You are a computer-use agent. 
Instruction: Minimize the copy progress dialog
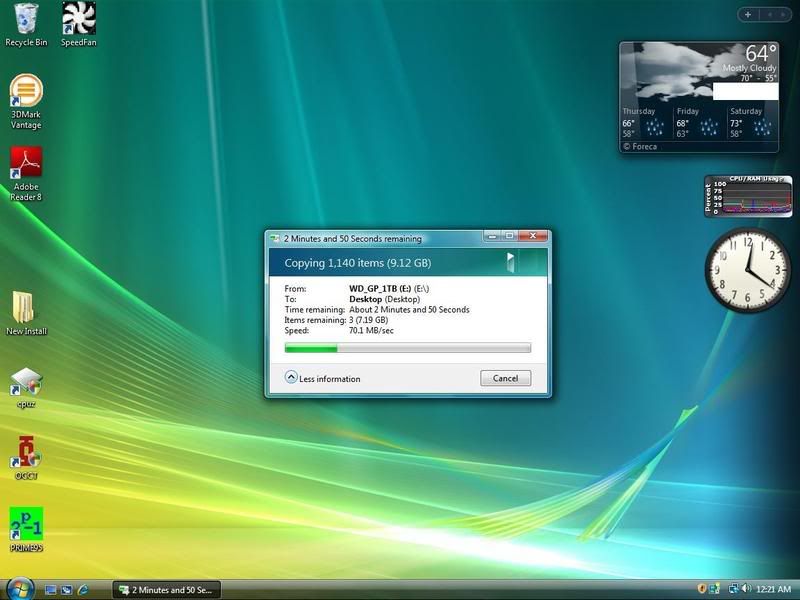click(x=492, y=236)
